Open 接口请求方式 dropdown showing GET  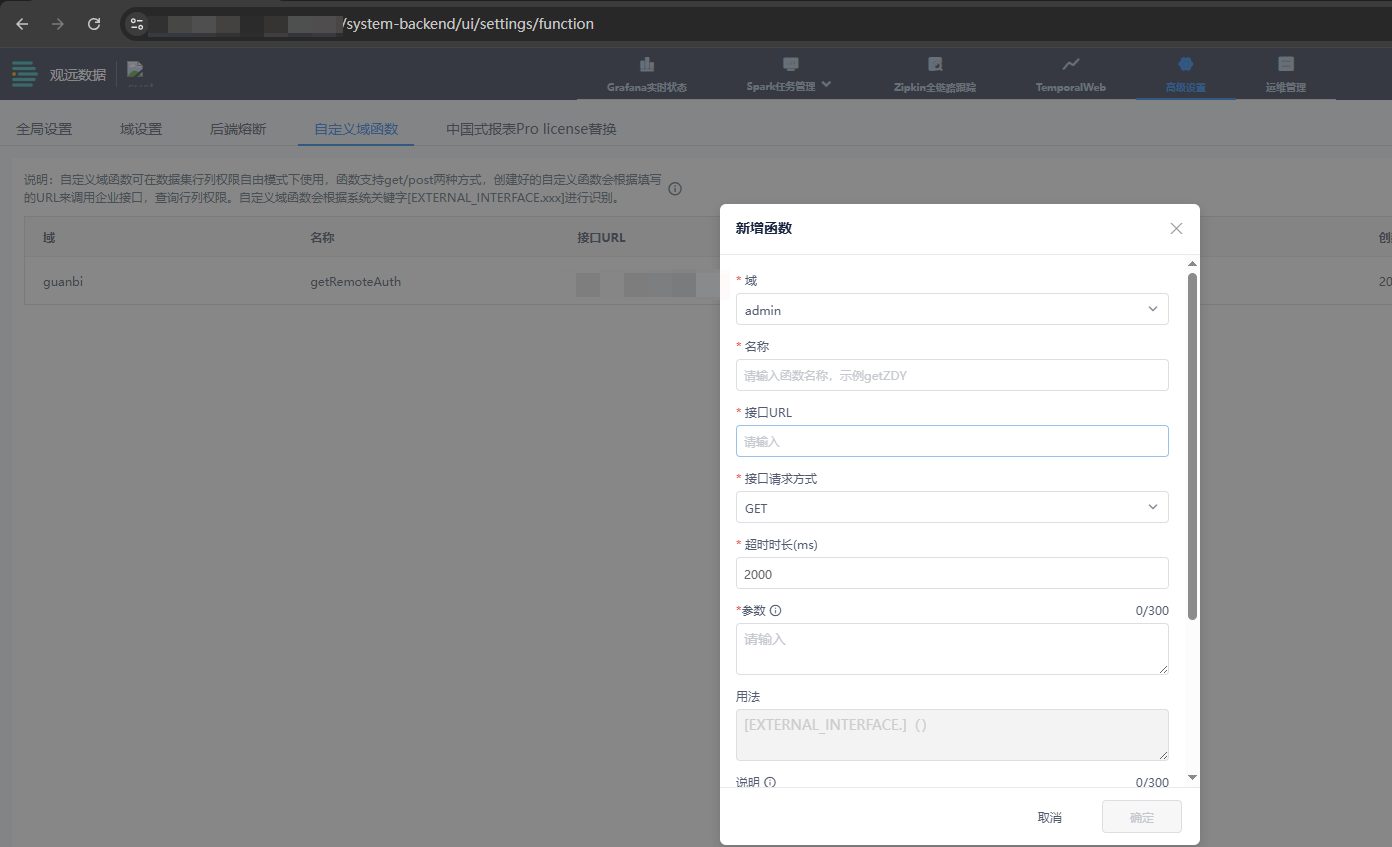click(952, 507)
